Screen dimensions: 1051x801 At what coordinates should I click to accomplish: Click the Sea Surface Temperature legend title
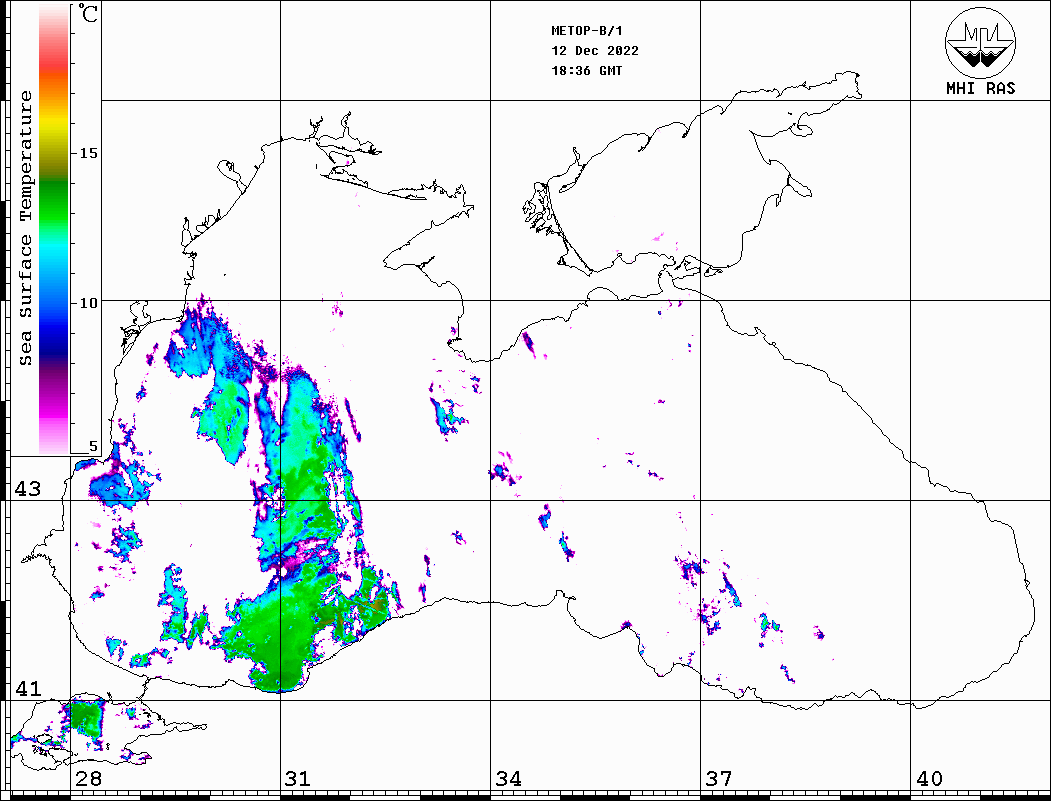25,228
